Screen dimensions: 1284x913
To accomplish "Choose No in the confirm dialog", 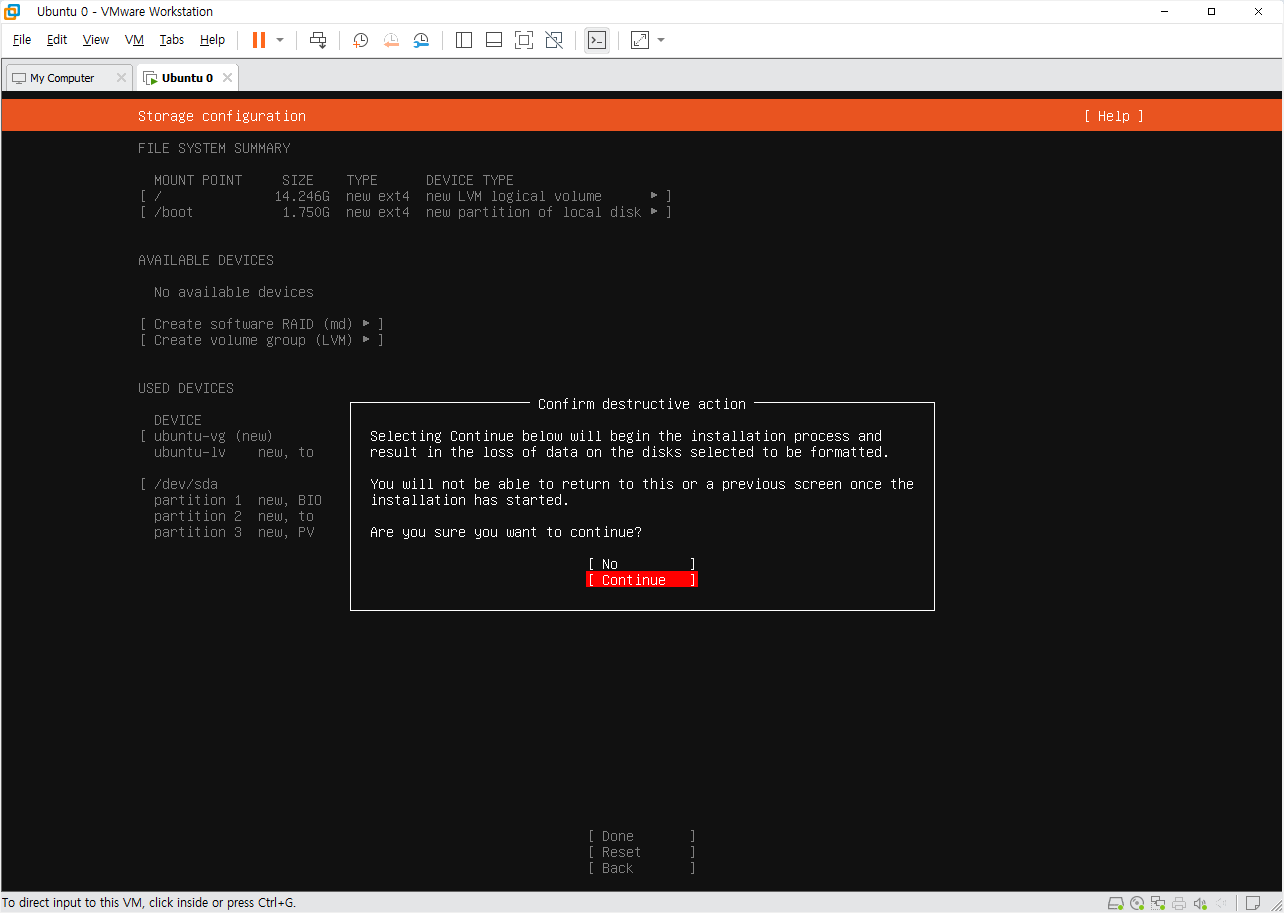I will point(642,564).
